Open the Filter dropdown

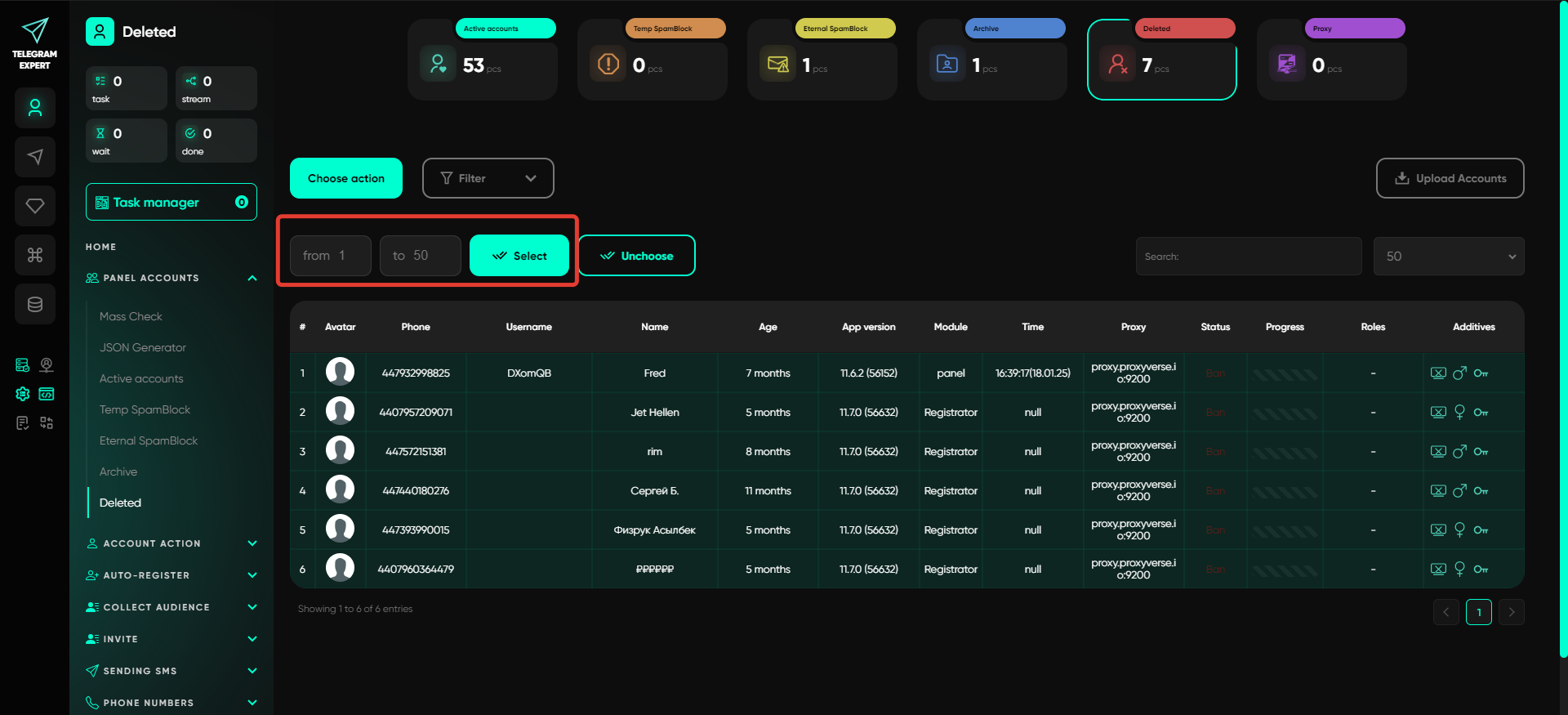tap(488, 178)
